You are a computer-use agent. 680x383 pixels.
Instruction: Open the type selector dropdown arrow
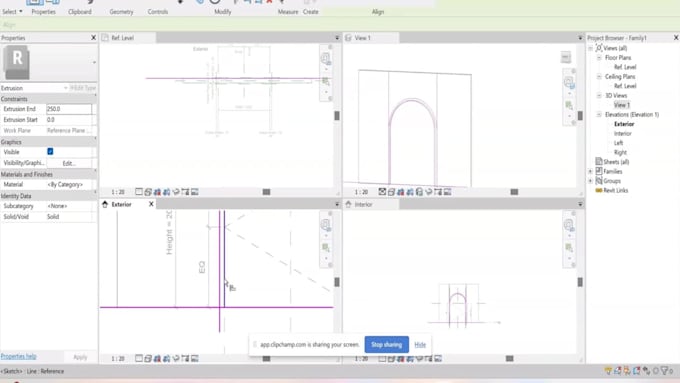pyautogui.click(x=94, y=62)
